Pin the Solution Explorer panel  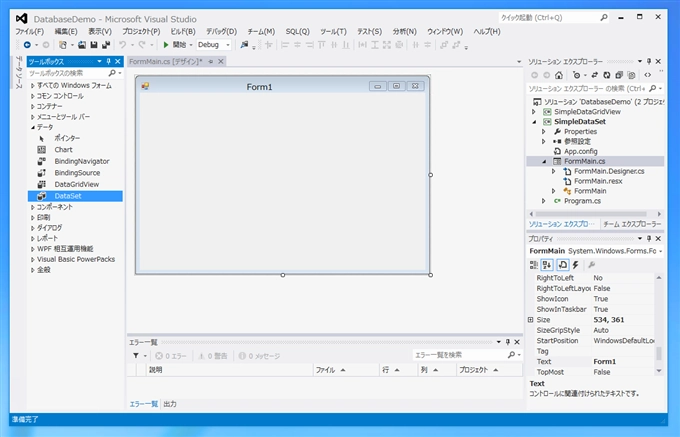pyautogui.click(x=649, y=62)
